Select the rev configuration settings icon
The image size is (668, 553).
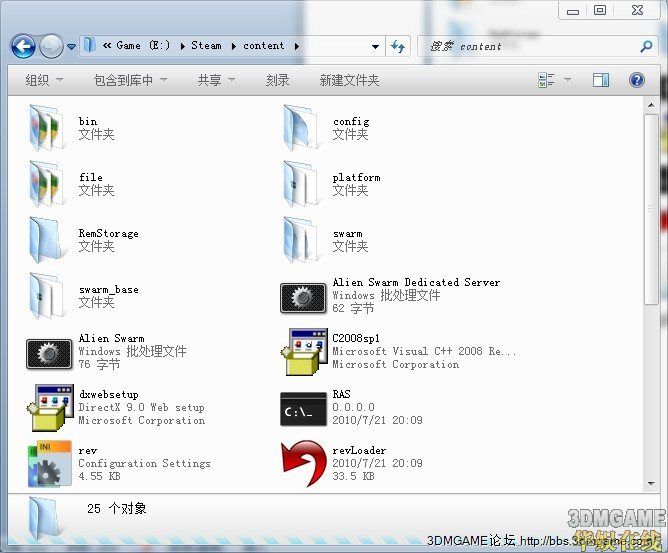49,464
